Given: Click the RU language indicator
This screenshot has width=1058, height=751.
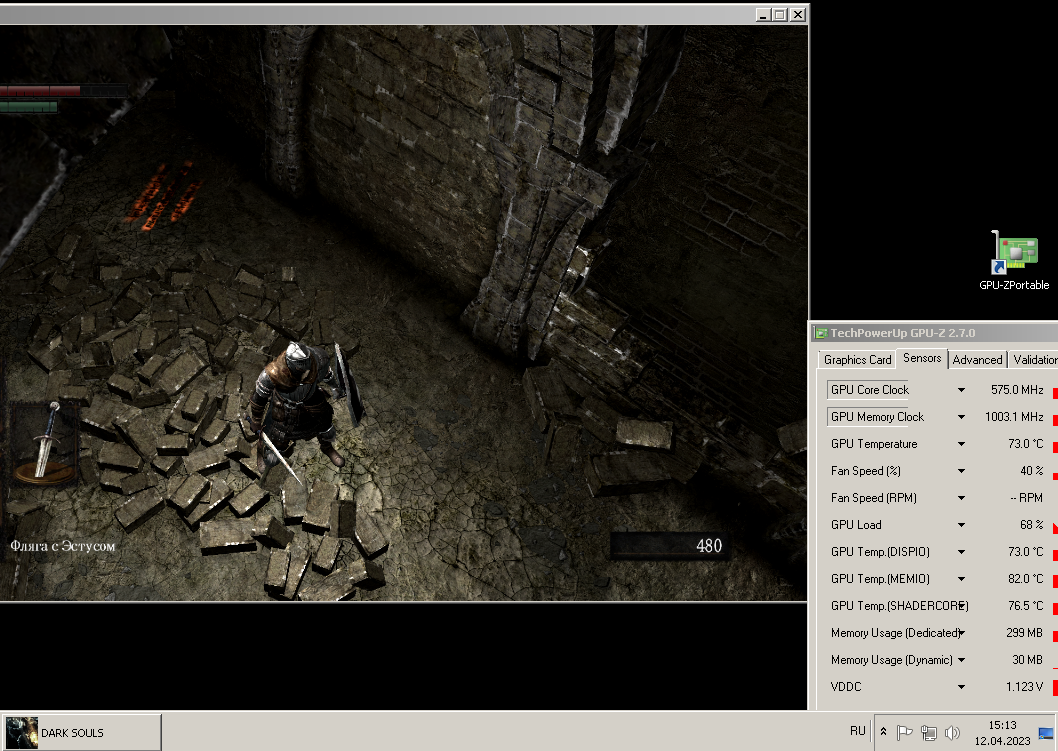Looking at the screenshot, I should coord(858,731).
